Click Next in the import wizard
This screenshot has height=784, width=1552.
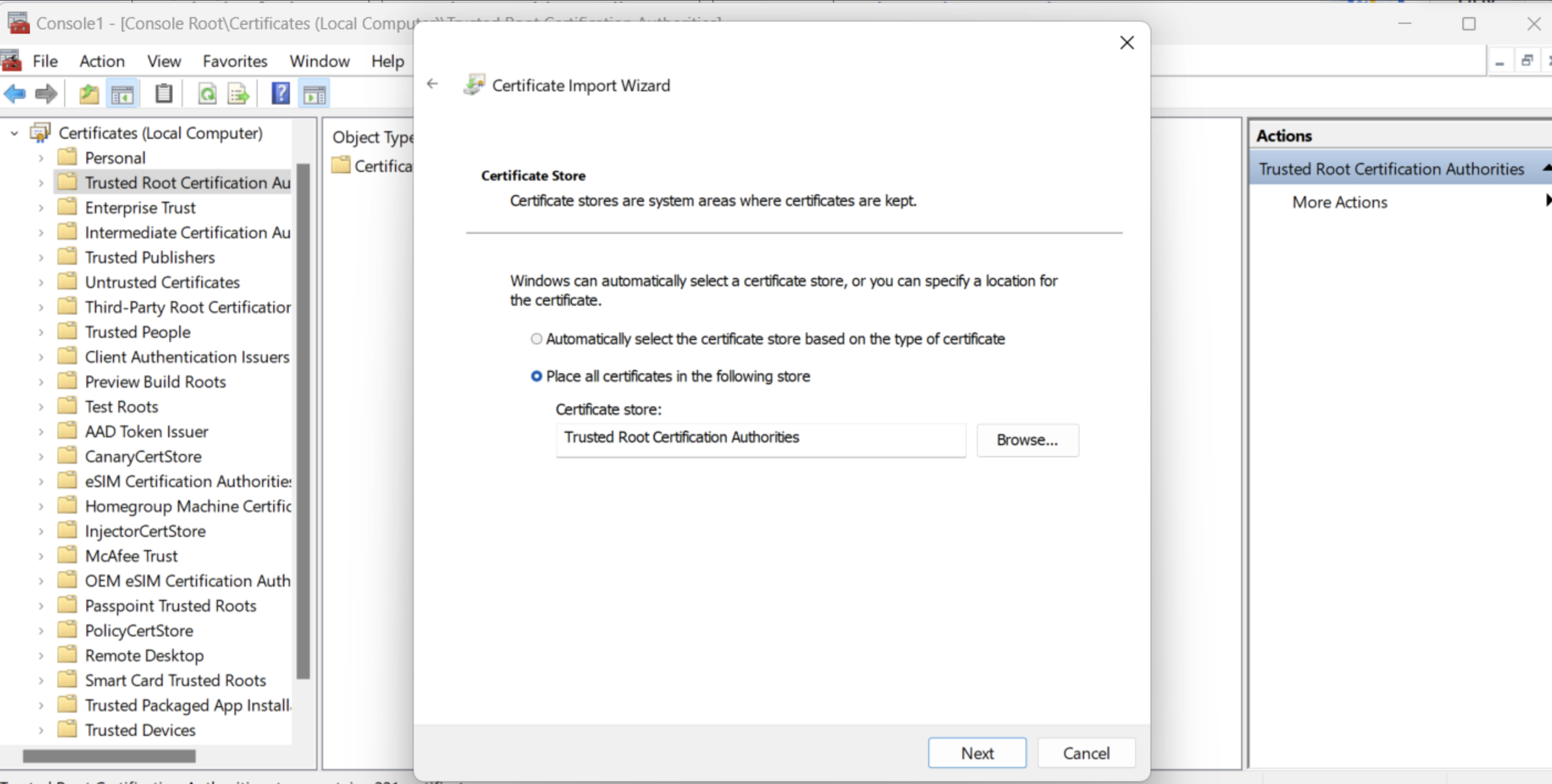977,753
